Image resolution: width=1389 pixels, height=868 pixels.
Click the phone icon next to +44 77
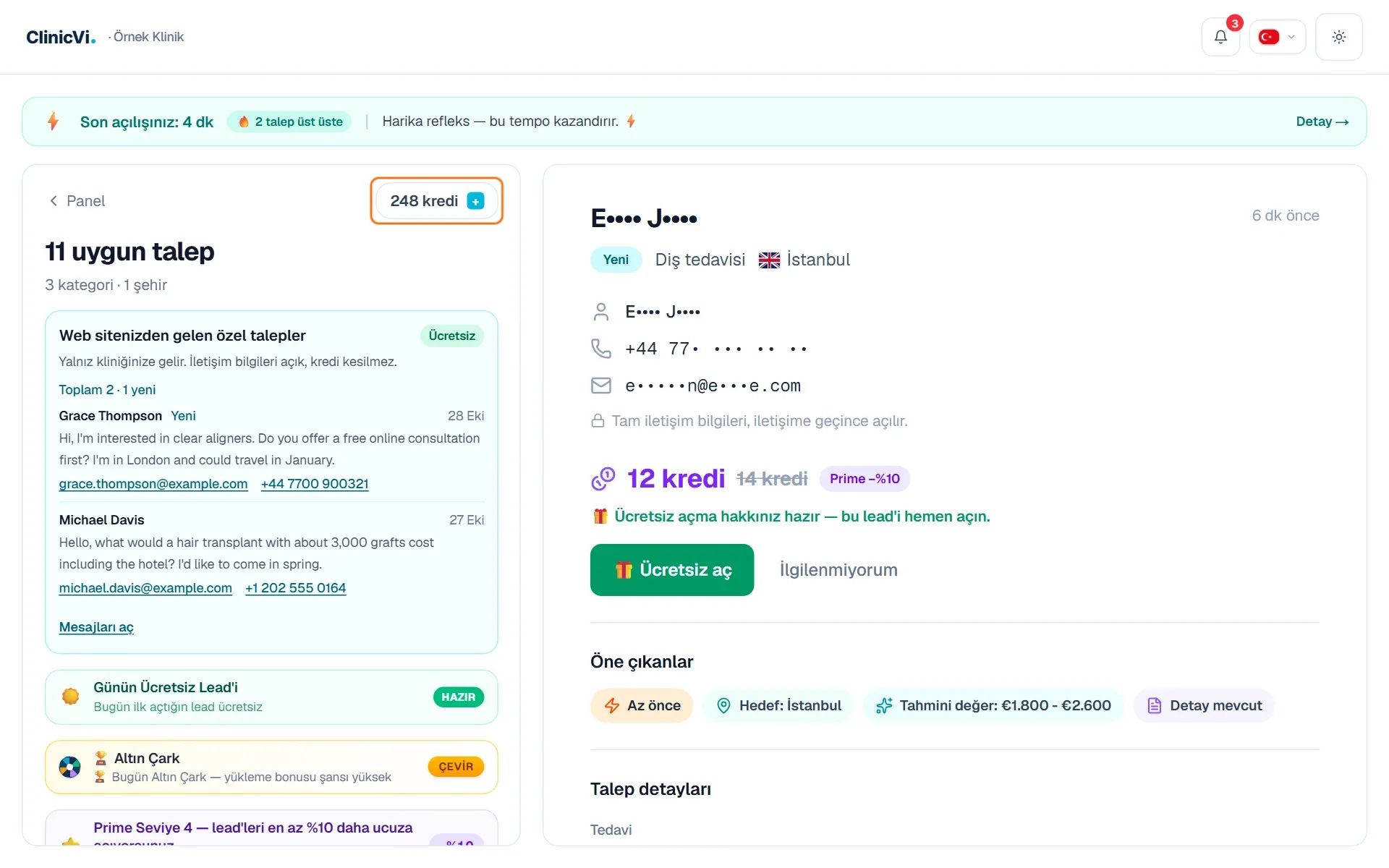[x=601, y=349]
